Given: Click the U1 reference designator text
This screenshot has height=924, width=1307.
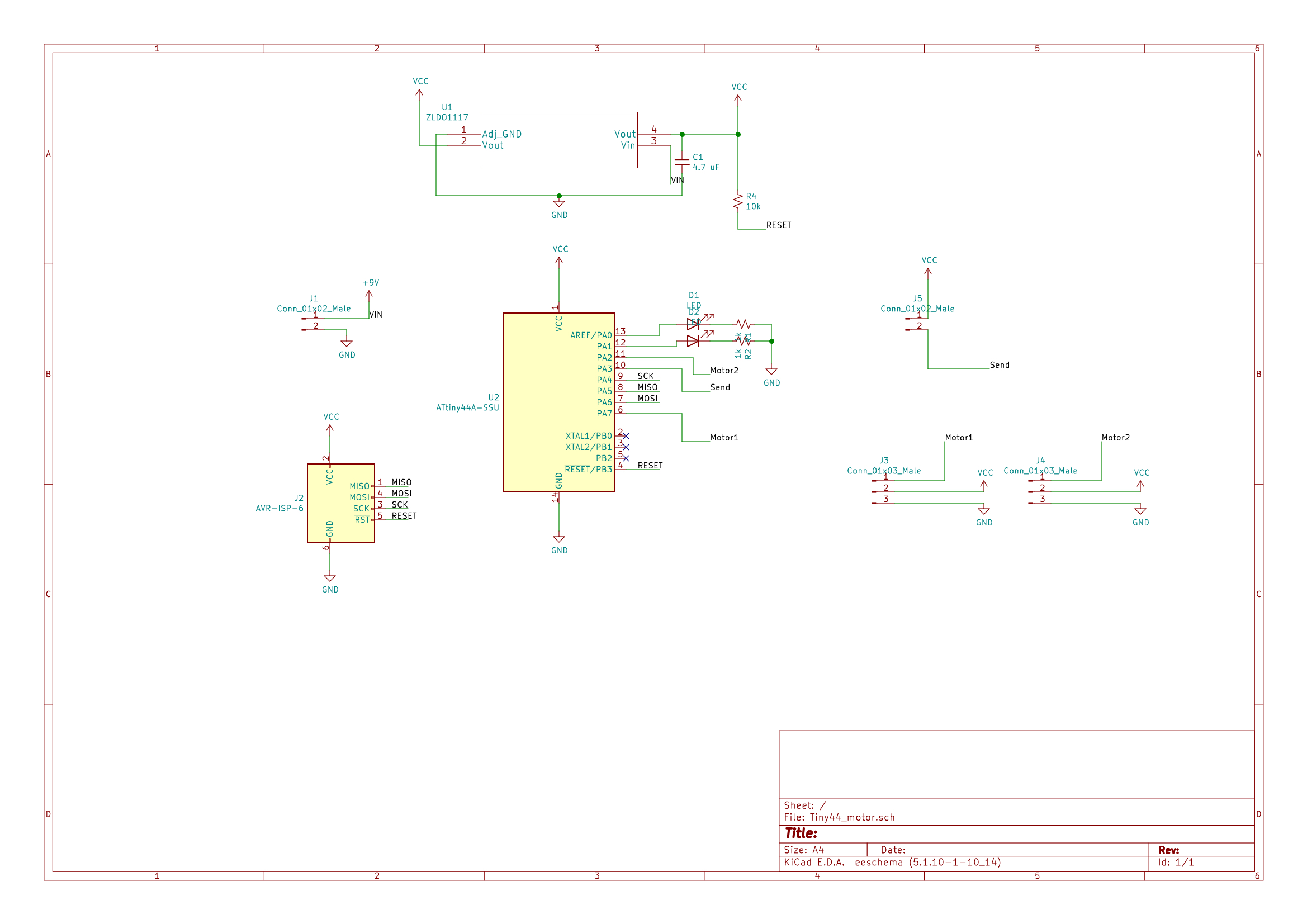Looking at the screenshot, I should click(x=447, y=107).
